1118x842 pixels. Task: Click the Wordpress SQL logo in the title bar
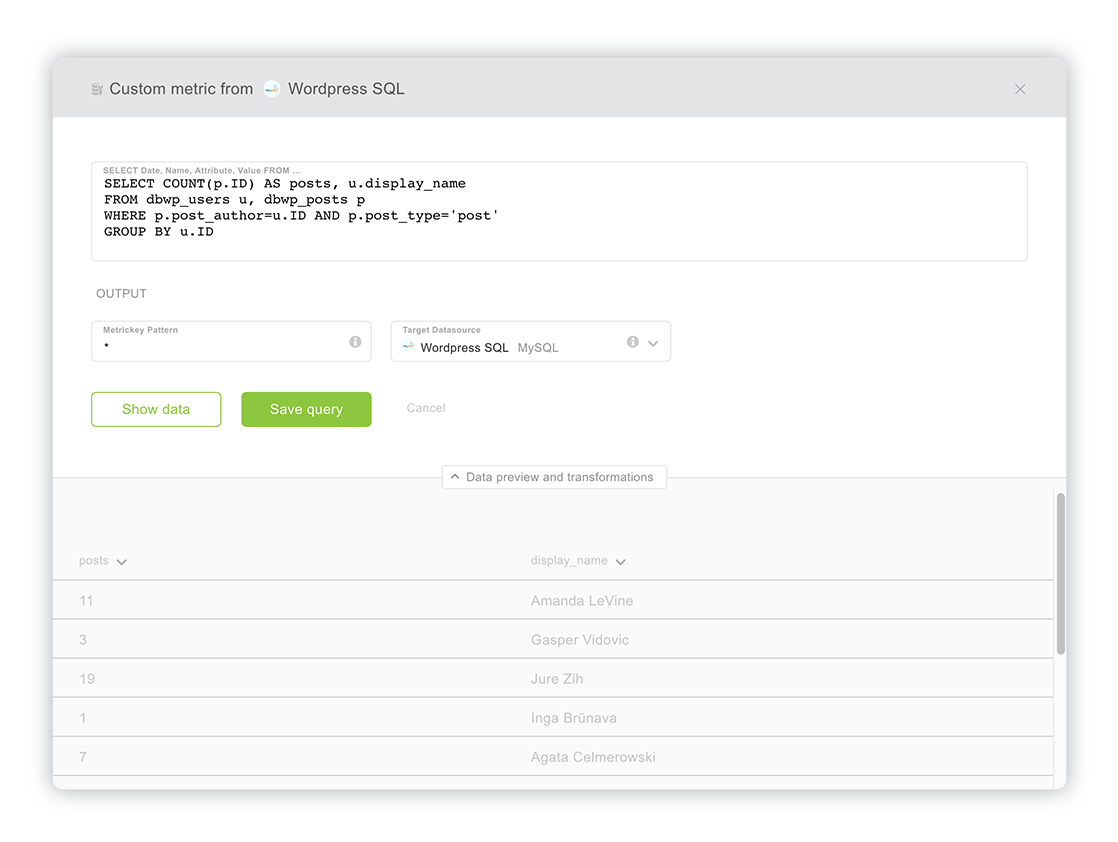point(271,89)
